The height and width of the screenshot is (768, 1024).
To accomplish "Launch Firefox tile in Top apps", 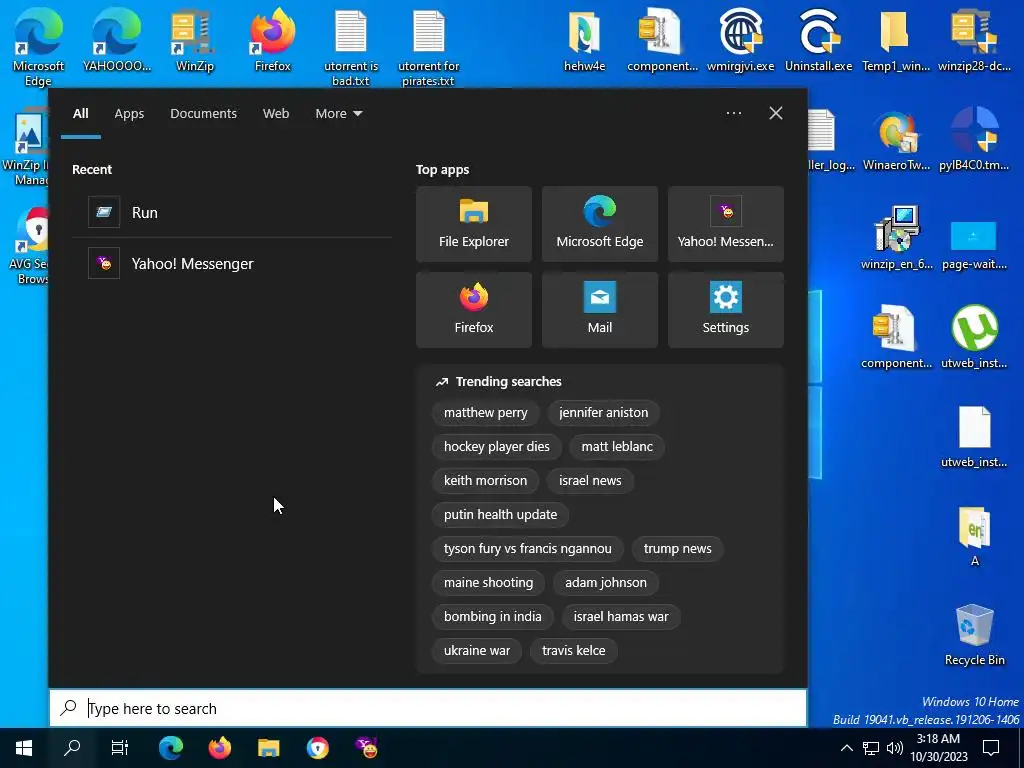I will click(x=473, y=310).
